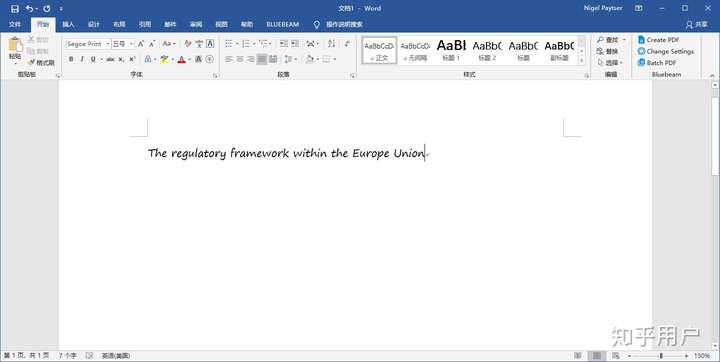Click the phonetic guide icon

tap(199, 44)
